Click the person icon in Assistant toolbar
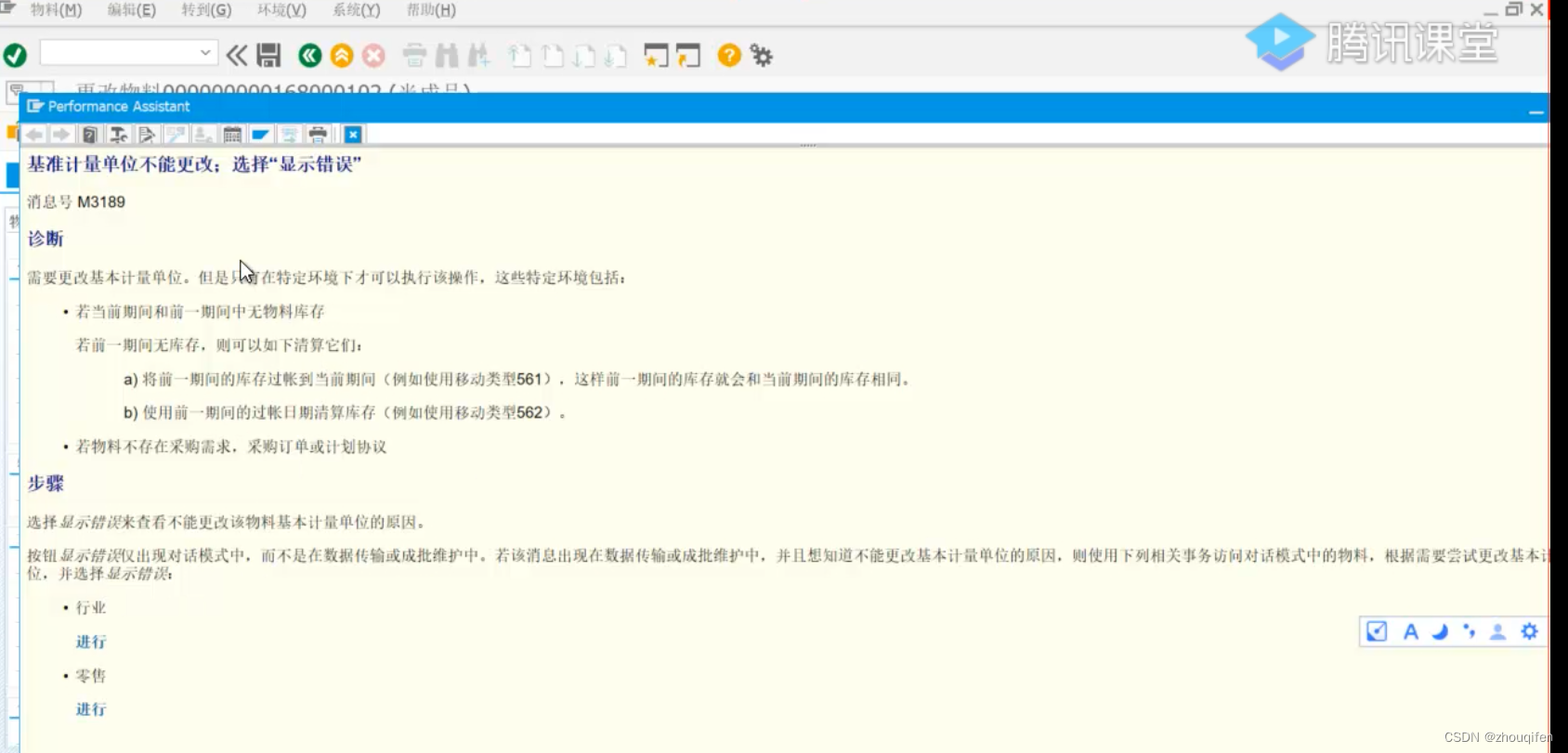The image size is (1568, 753). 204,135
